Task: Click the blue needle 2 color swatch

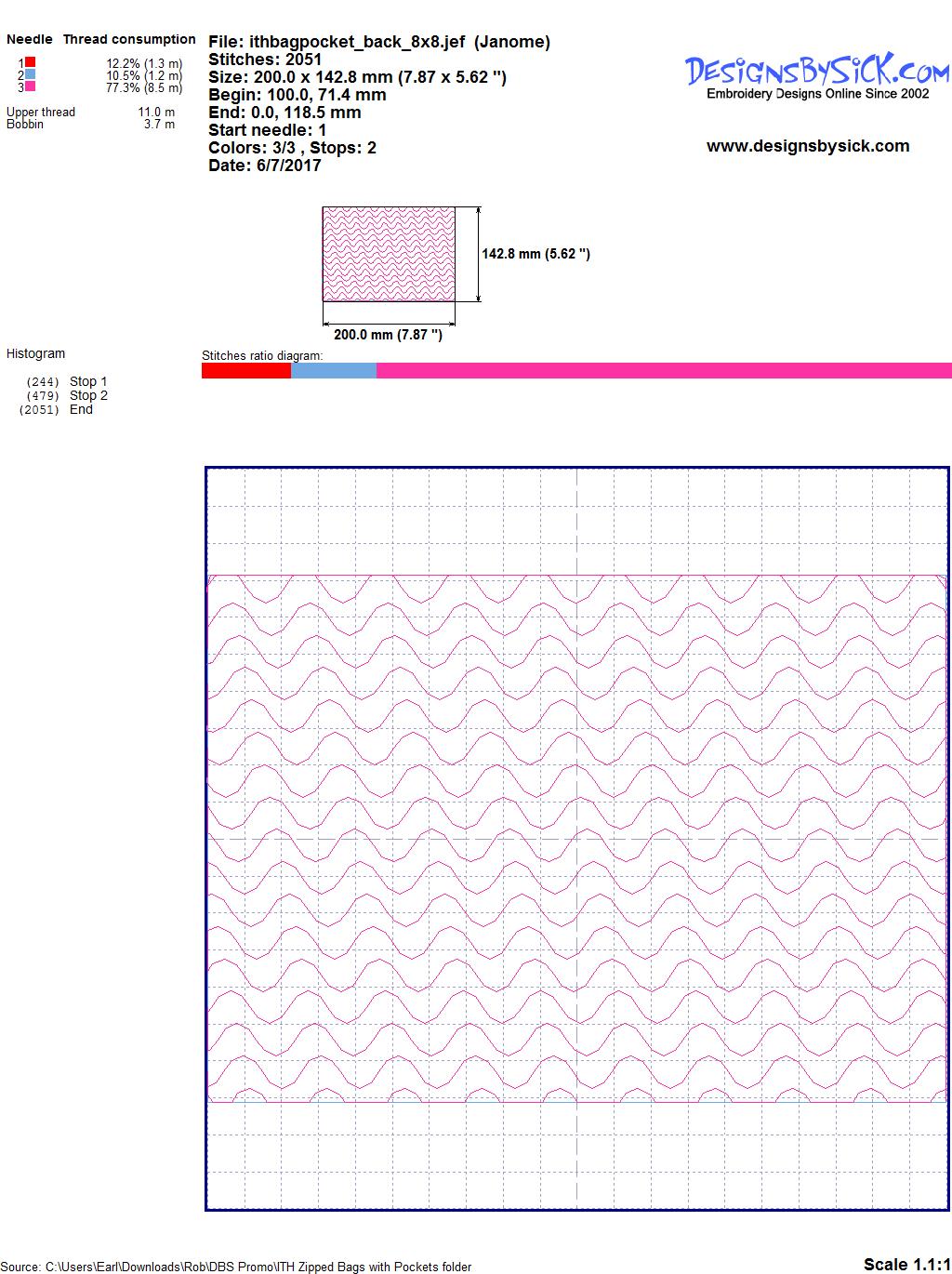Action: pos(30,74)
